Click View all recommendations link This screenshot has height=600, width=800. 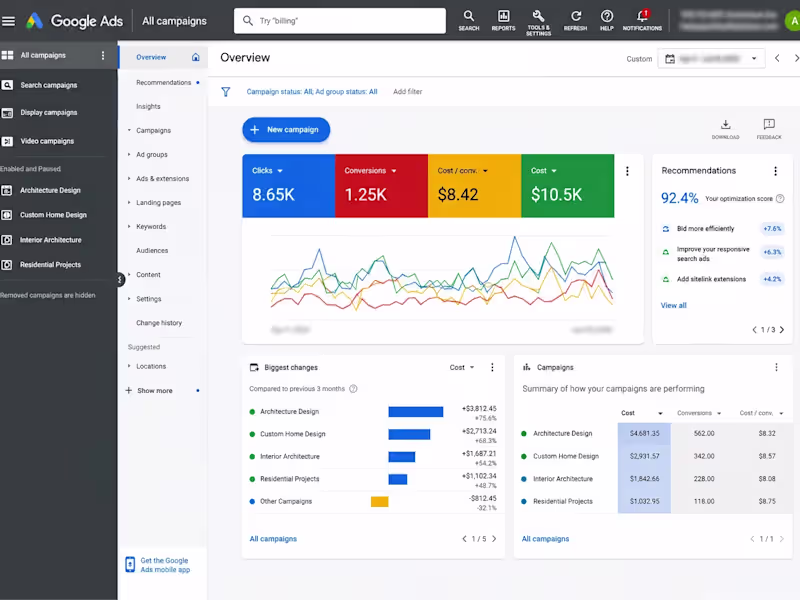tap(673, 306)
